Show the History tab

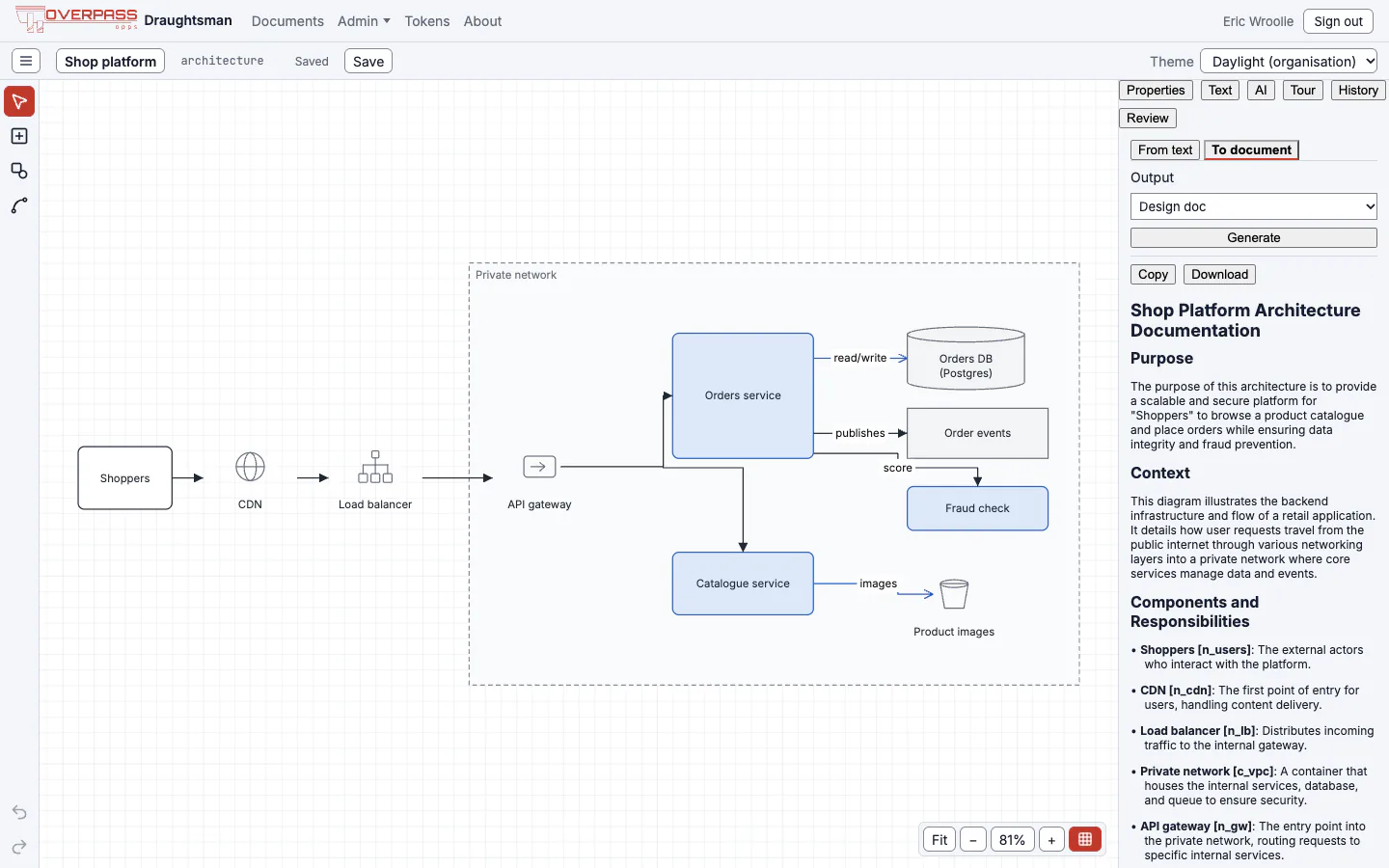(1358, 91)
